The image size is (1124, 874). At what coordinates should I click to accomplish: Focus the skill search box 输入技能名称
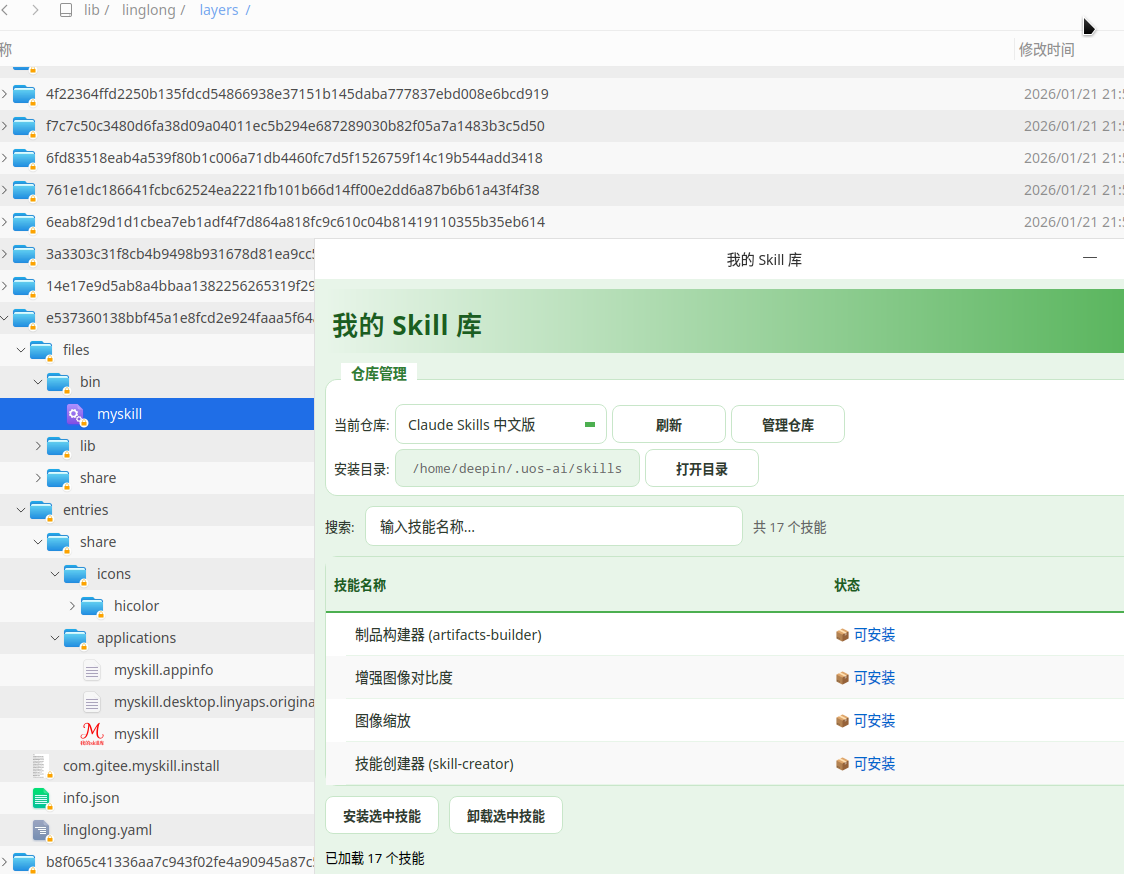coord(554,527)
